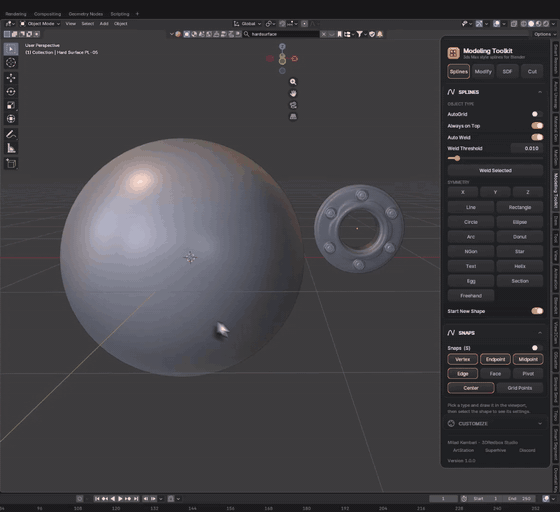Open the overlays dropdown arrow

click(504, 24)
